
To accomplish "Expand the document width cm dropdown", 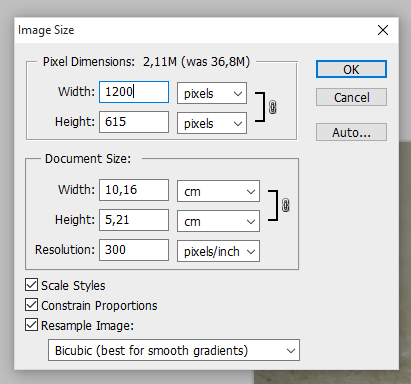I will point(218,191).
